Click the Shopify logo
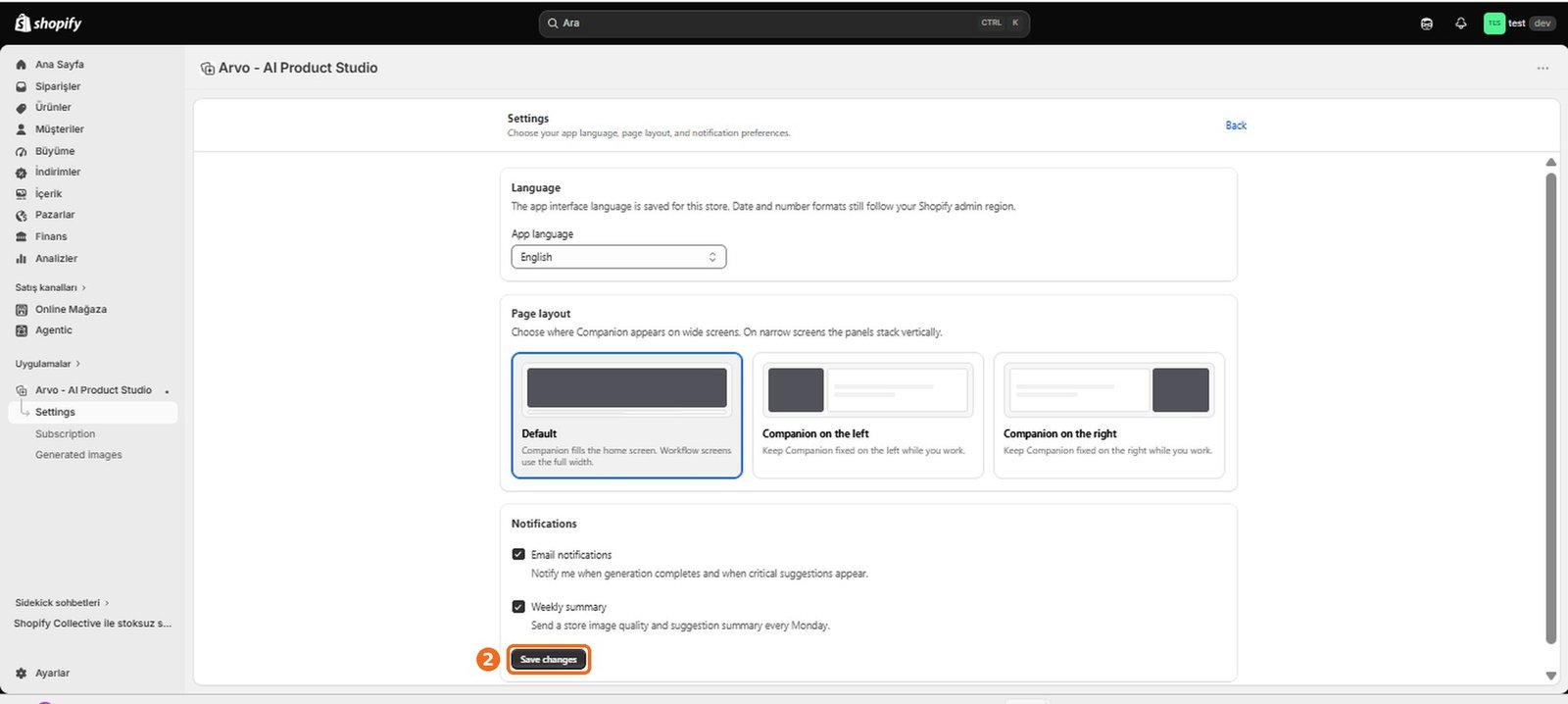Image resolution: width=1568 pixels, height=704 pixels. pyautogui.click(x=48, y=23)
